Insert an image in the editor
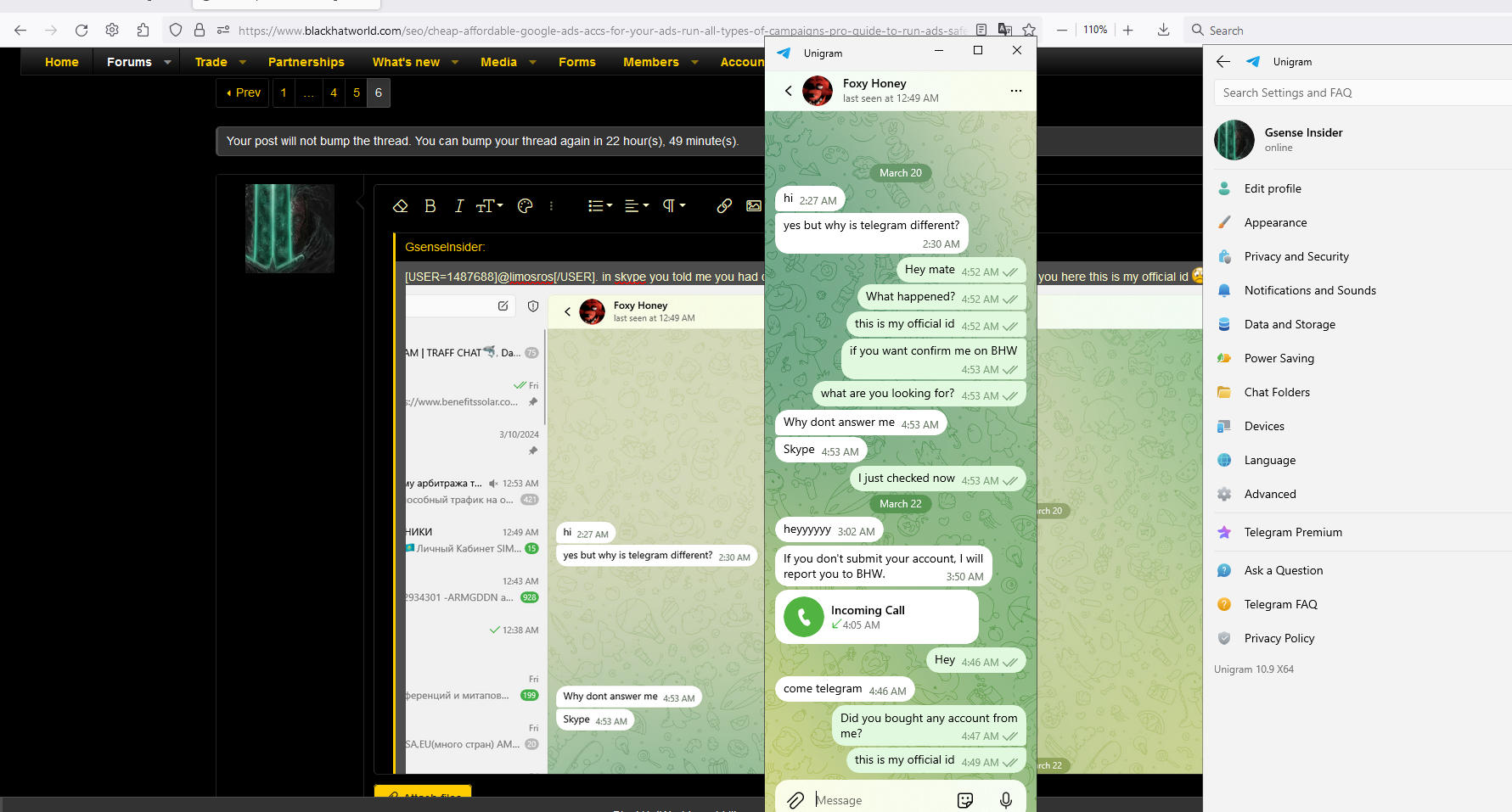 (754, 205)
